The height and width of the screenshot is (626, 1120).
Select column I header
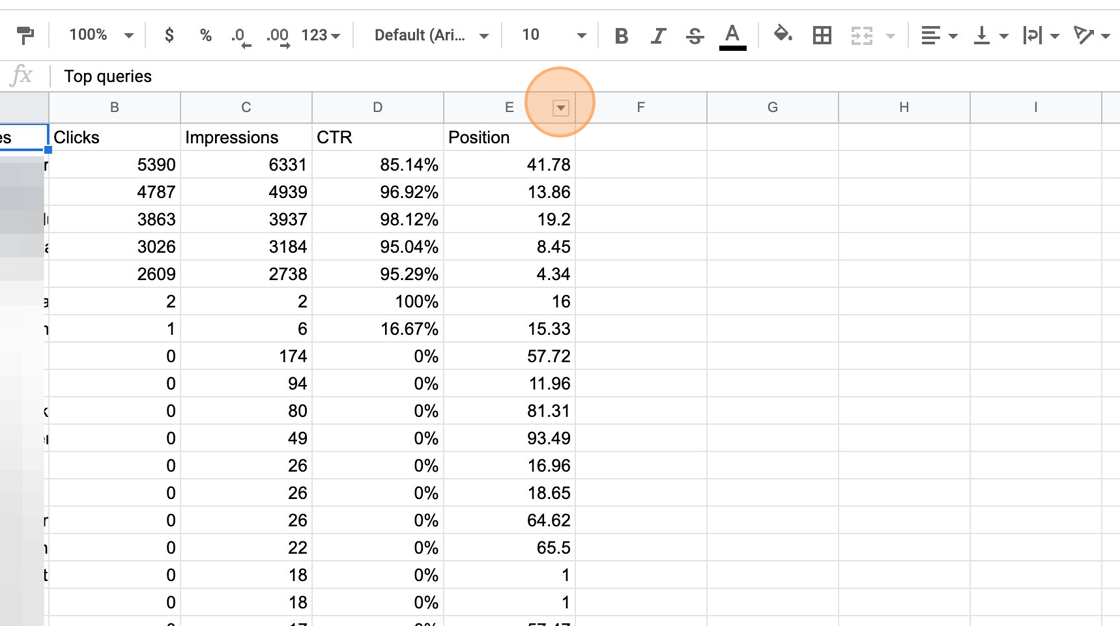[x=1035, y=107]
